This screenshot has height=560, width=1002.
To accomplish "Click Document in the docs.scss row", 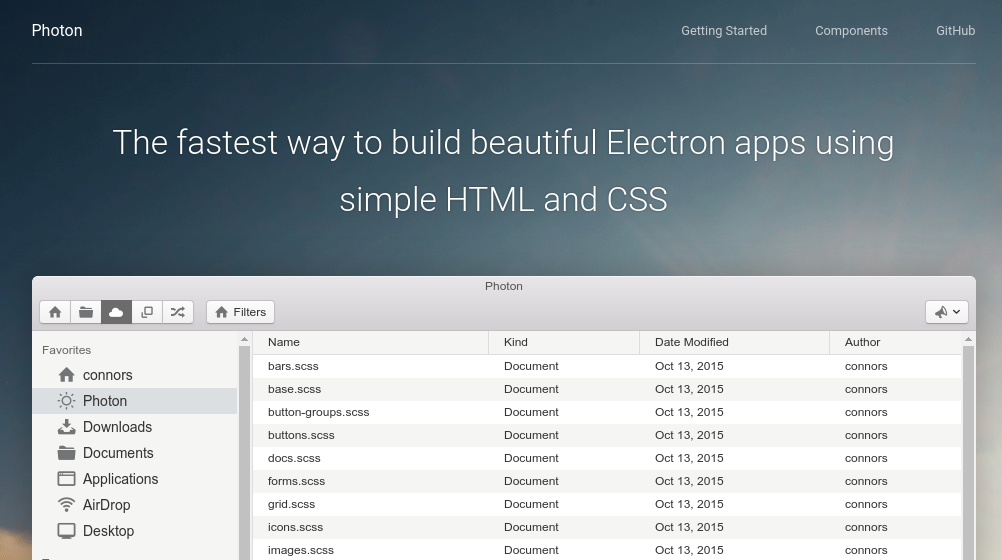I will 531,458.
